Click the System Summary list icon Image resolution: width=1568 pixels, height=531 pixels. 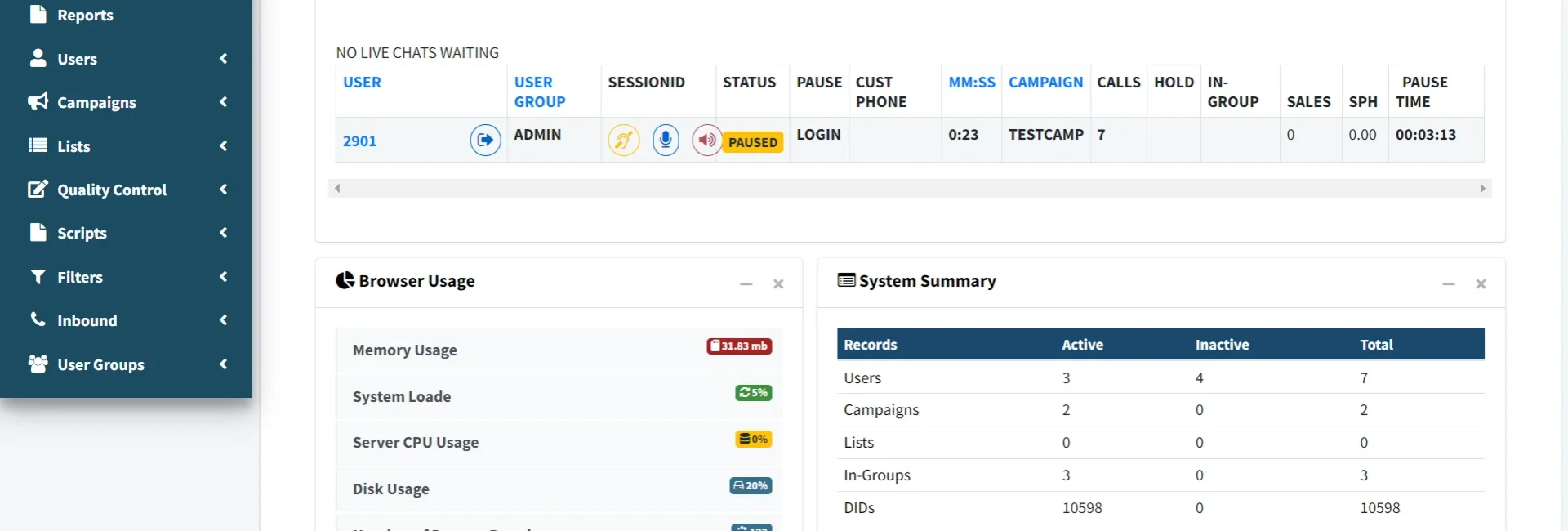[847, 280]
